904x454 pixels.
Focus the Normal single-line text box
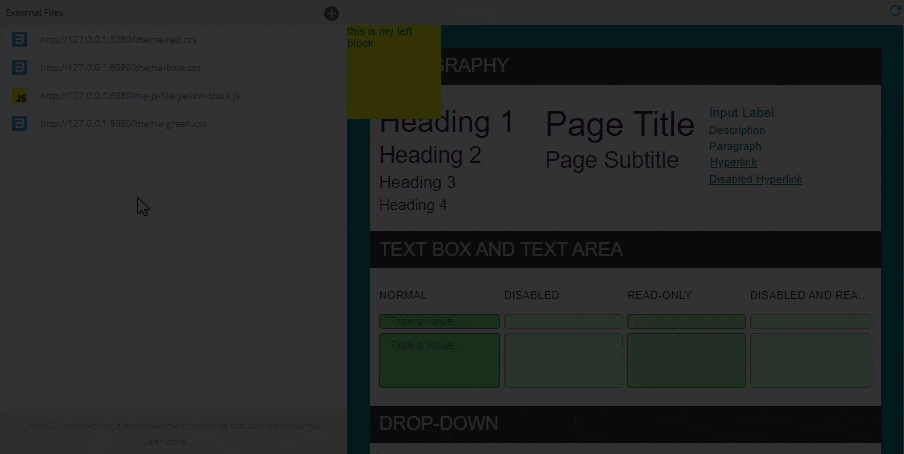pyautogui.click(x=439, y=321)
